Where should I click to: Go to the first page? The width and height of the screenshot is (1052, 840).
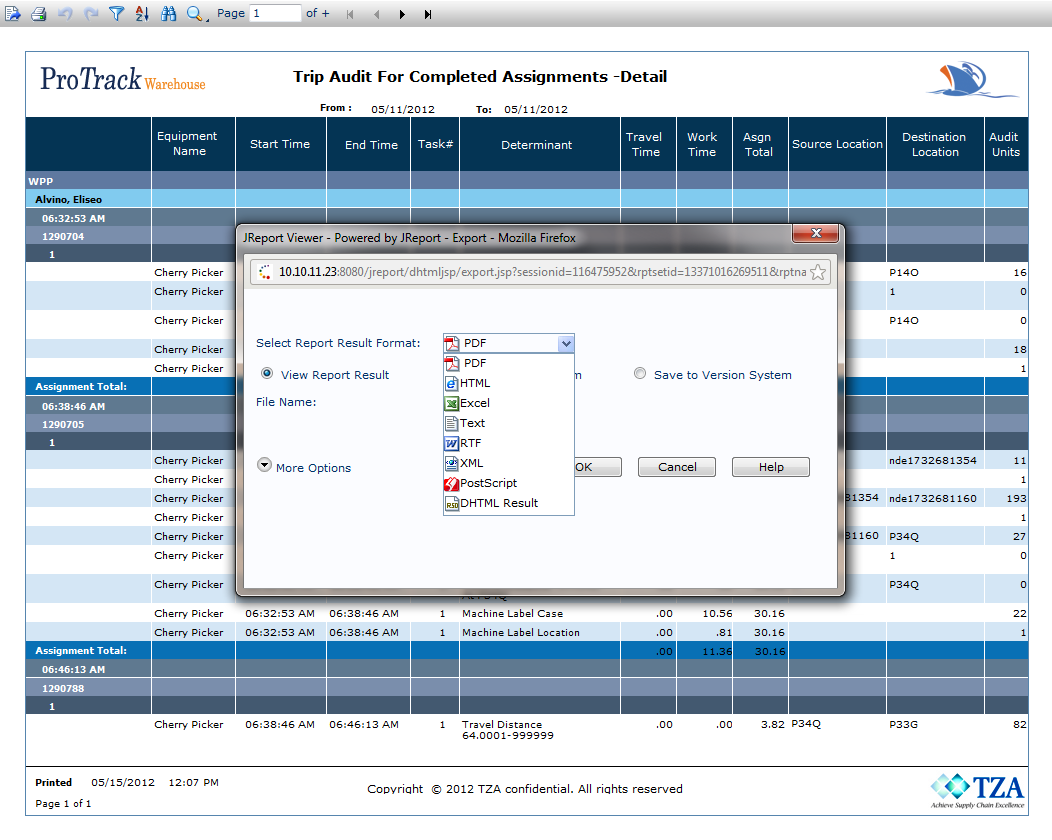click(x=350, y=14)
